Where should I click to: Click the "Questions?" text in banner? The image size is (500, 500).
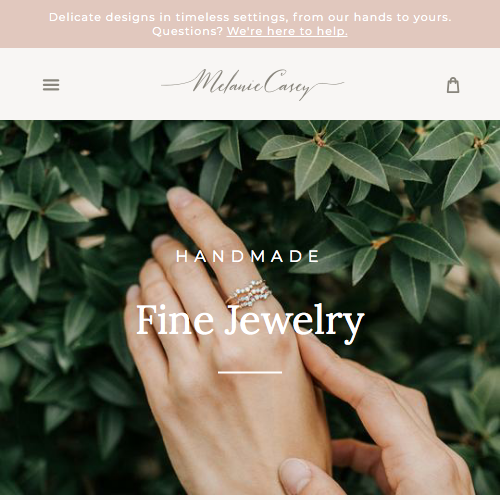(187, 31)
